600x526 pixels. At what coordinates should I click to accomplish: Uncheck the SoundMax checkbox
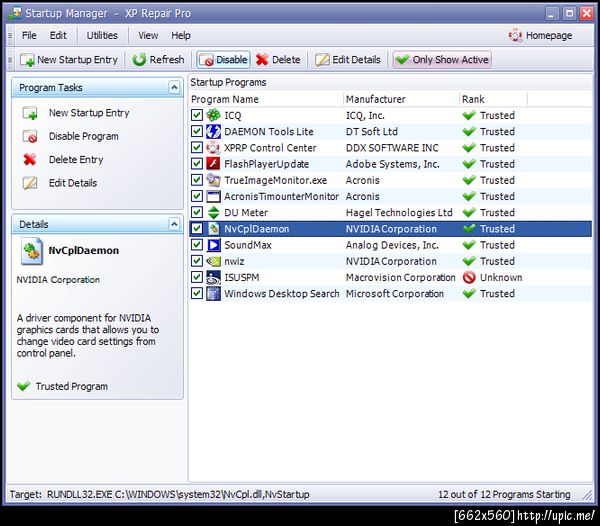tap(197, 245)
